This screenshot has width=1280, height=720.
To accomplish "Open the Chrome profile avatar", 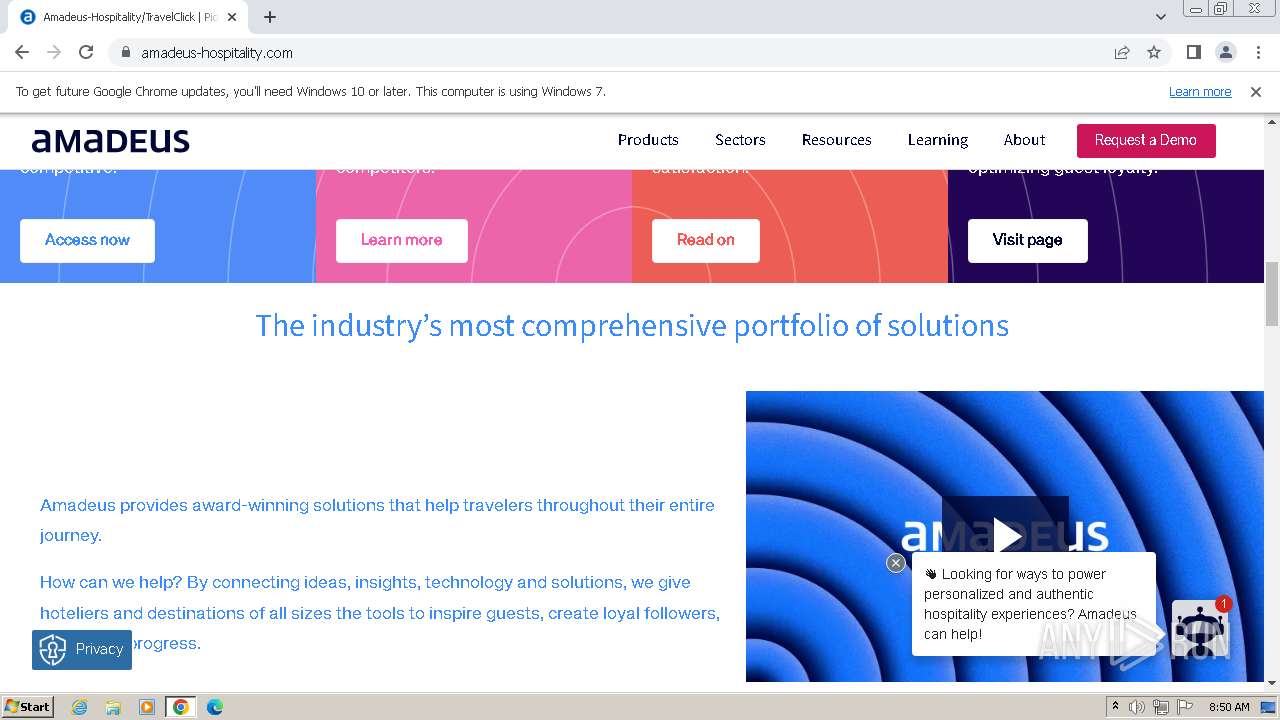I will [x=1226, y=53].
